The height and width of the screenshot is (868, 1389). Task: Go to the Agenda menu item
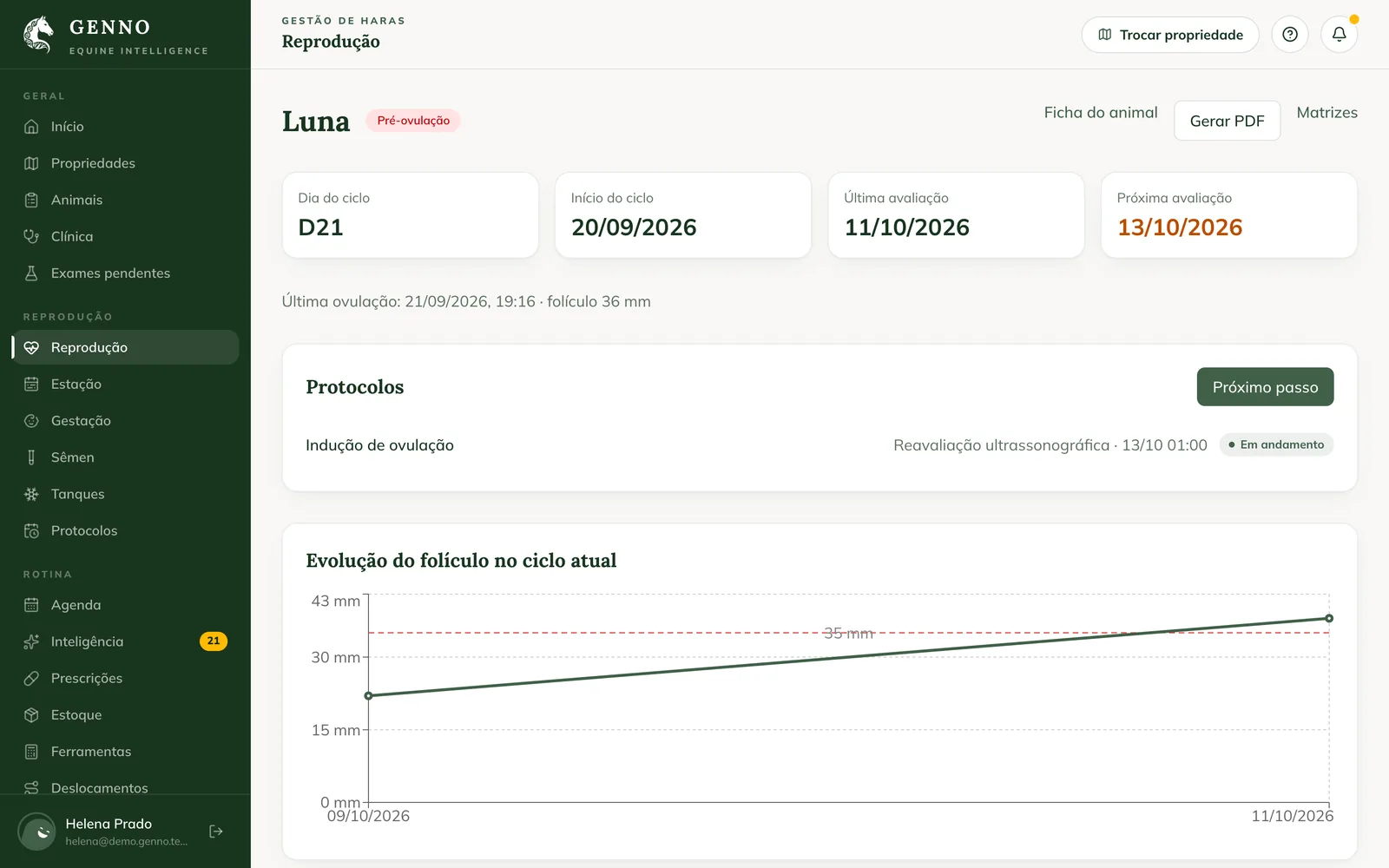(125, 605)
